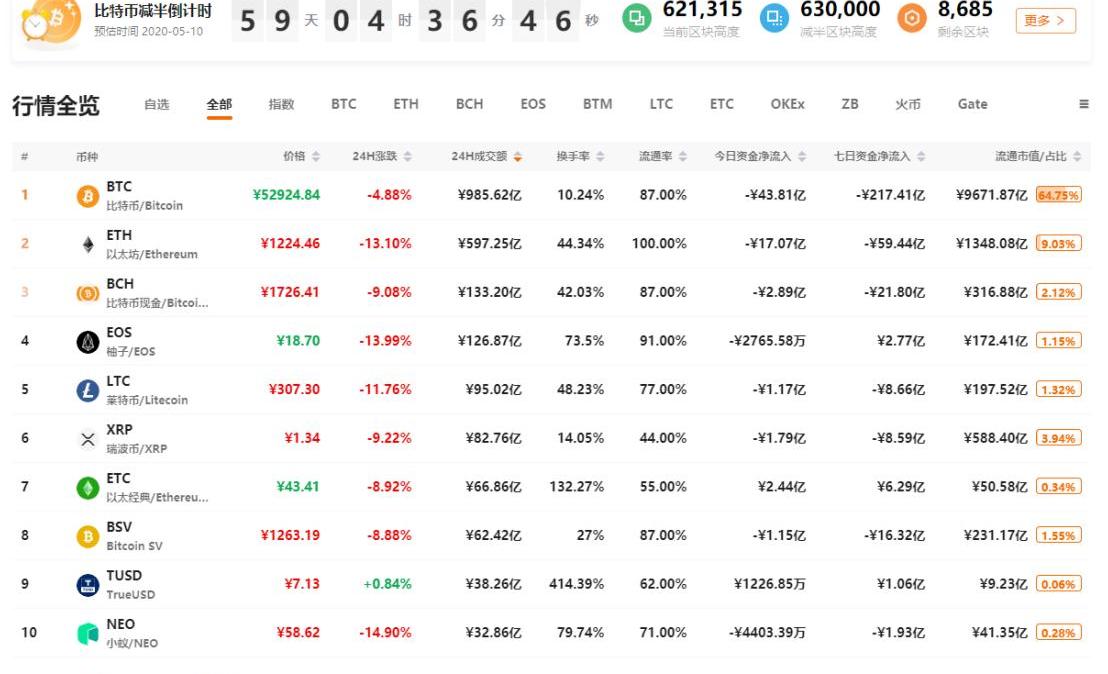Click the EOS coin icon
The width and height of the screenshot is (1108, 674).
(x=88, y=342)
